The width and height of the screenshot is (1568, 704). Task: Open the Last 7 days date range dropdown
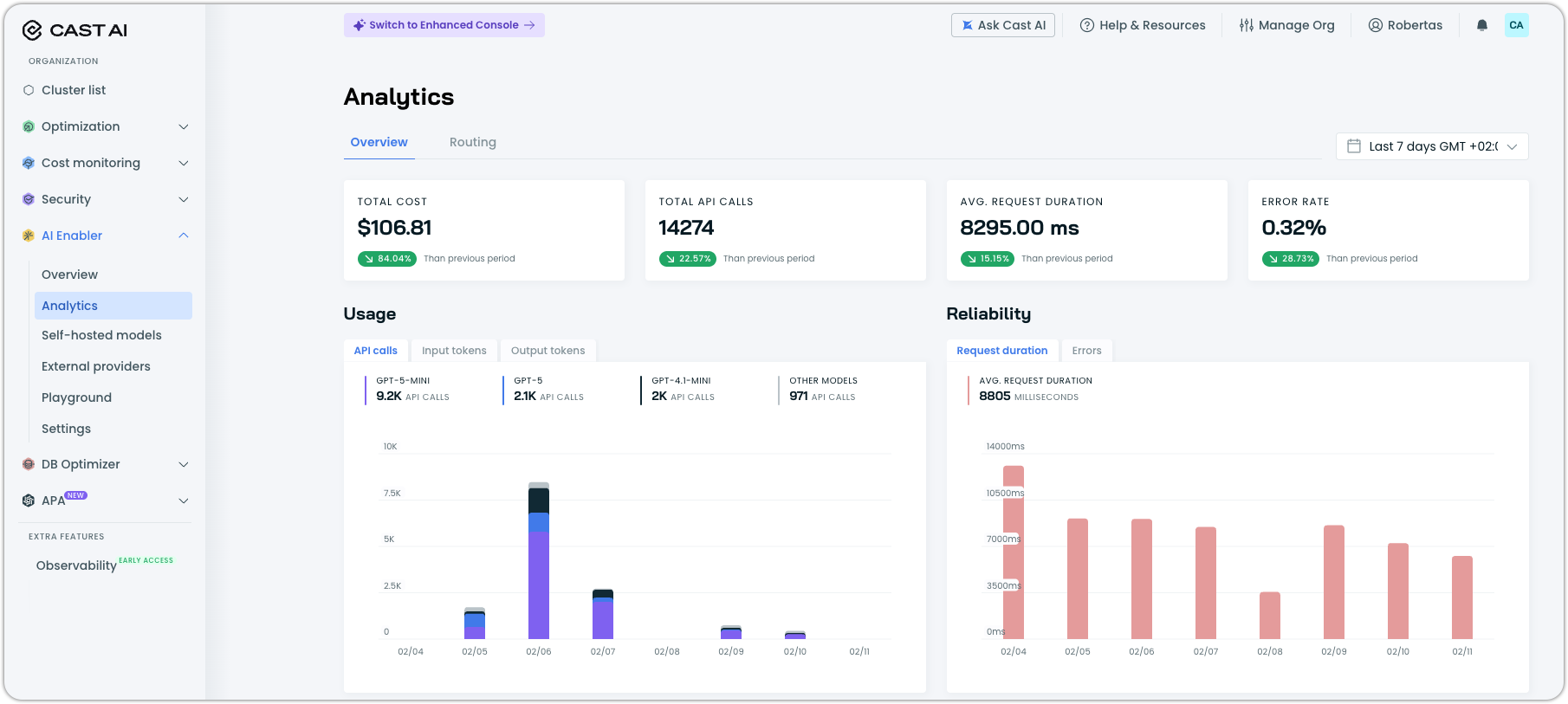(x=1432, y=146)
